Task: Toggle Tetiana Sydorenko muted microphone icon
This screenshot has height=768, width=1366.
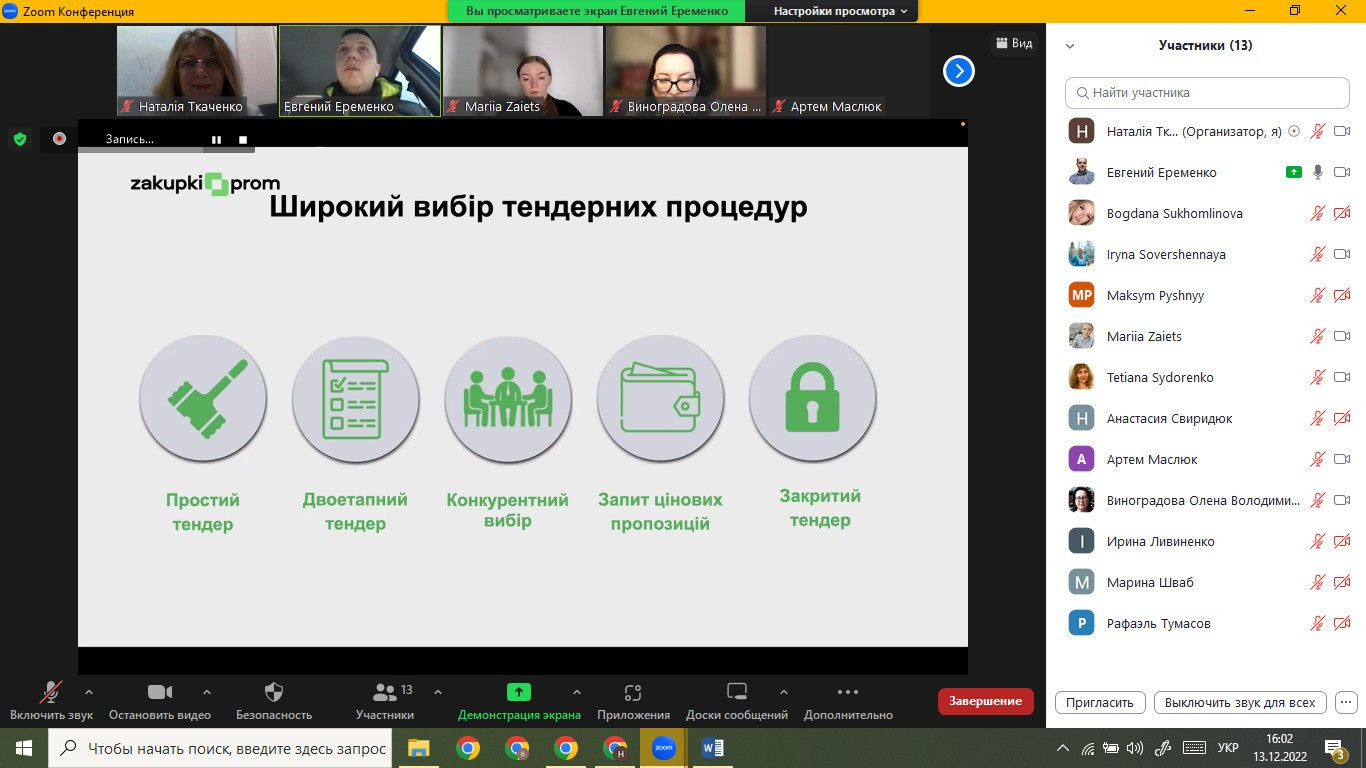Action: pos(1318,377)
